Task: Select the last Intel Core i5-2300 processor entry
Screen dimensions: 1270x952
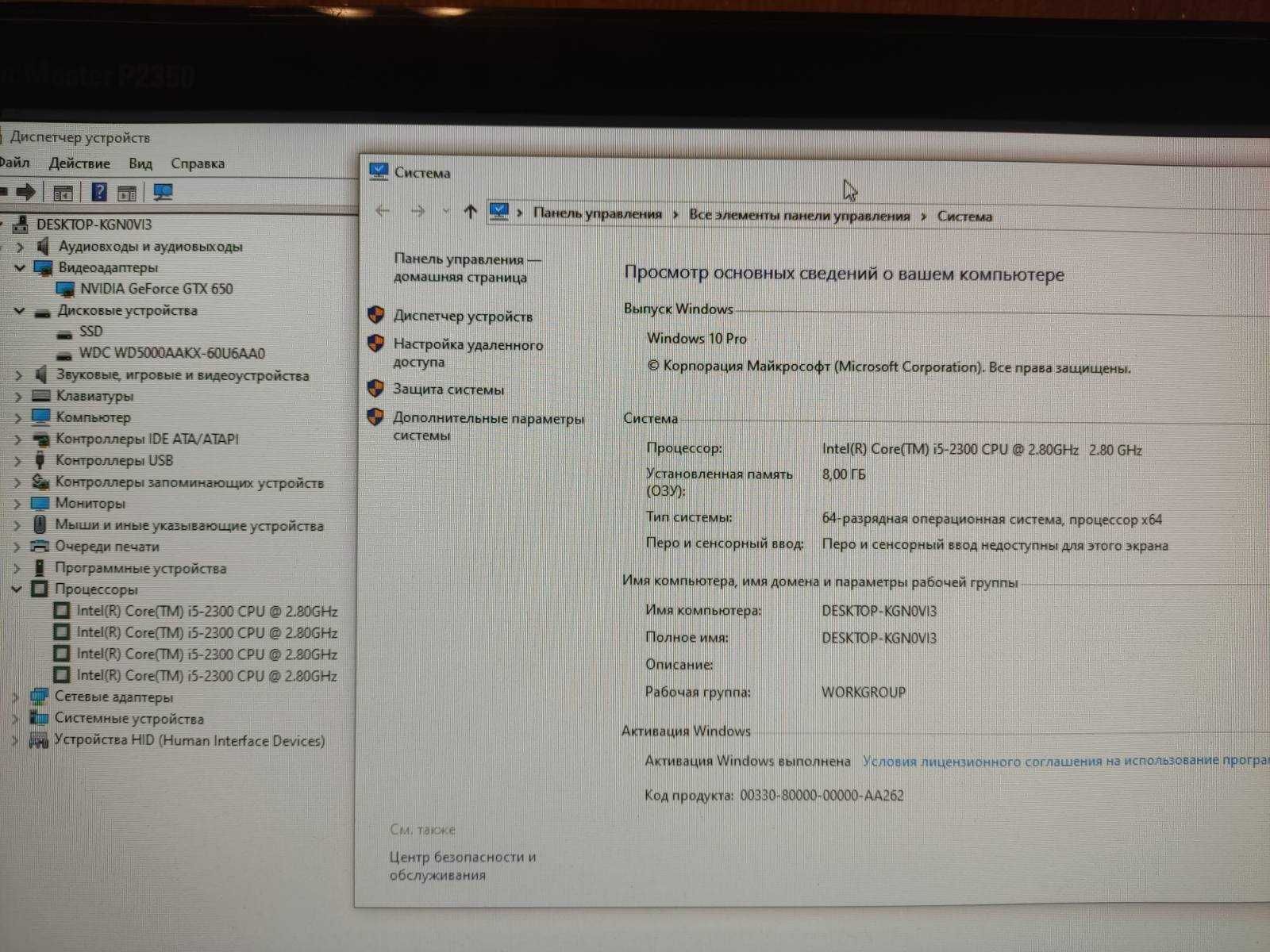Action: (206, 676)
